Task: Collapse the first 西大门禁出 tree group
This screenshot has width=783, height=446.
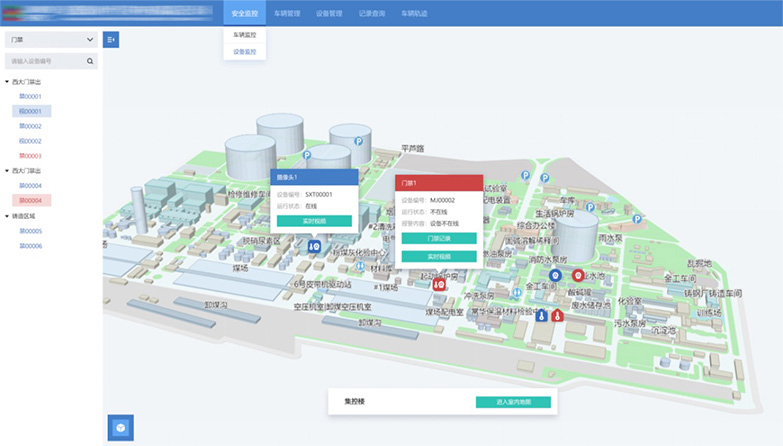Action: [x=8, y=82]
